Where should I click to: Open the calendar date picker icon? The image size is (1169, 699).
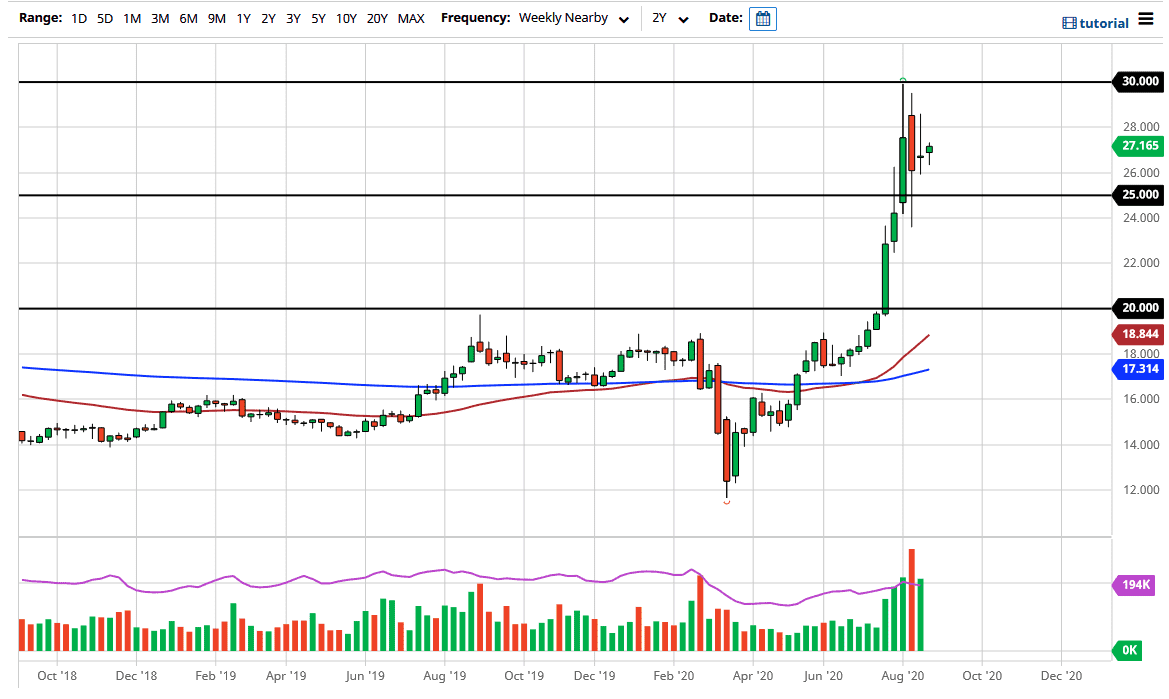[762, 19]
